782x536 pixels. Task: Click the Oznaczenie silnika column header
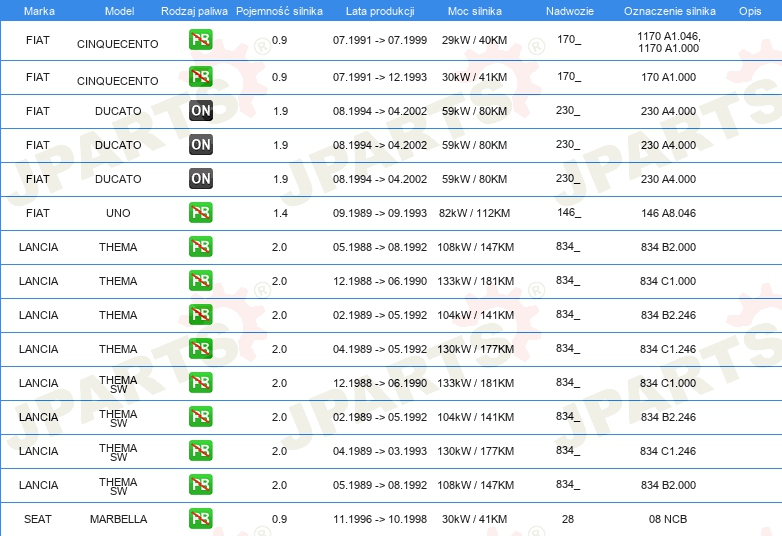pyautogui.click(x=669, y=11)
